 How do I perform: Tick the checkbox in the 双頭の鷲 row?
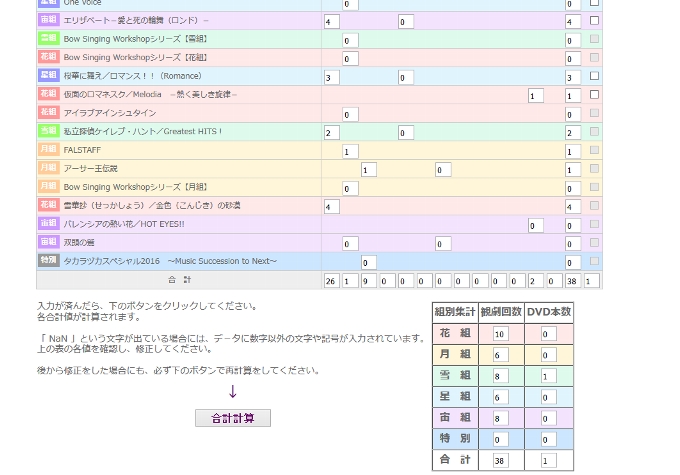tap(594, 242)
